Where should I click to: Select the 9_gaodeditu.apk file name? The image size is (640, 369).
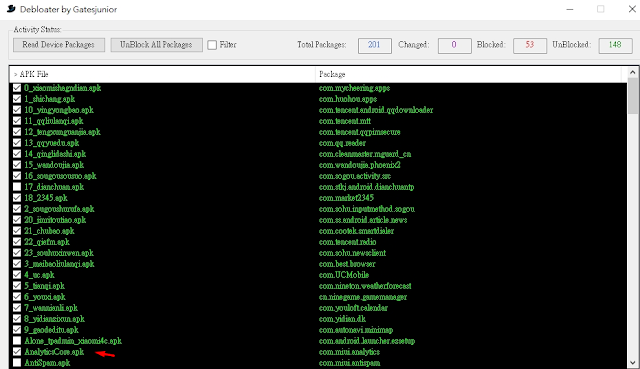[51, 330]
